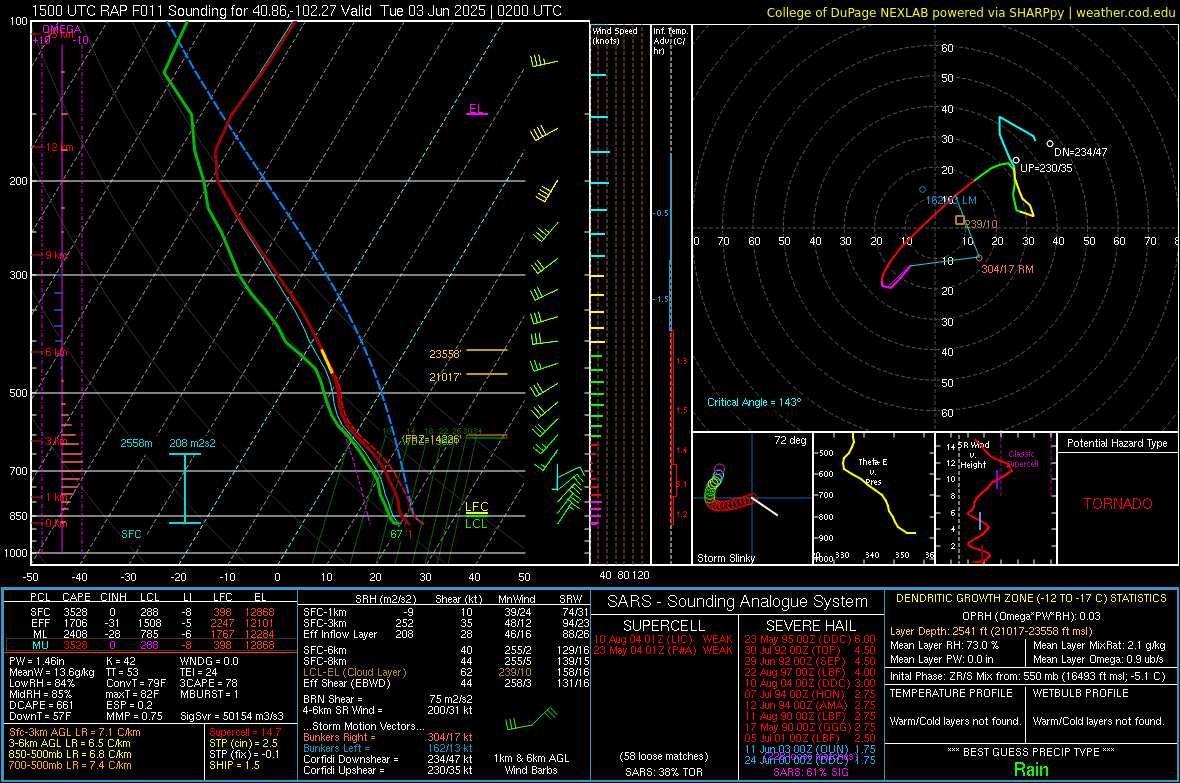
Task: Click '(58 loose matches)' text
Action: [663, 756]
